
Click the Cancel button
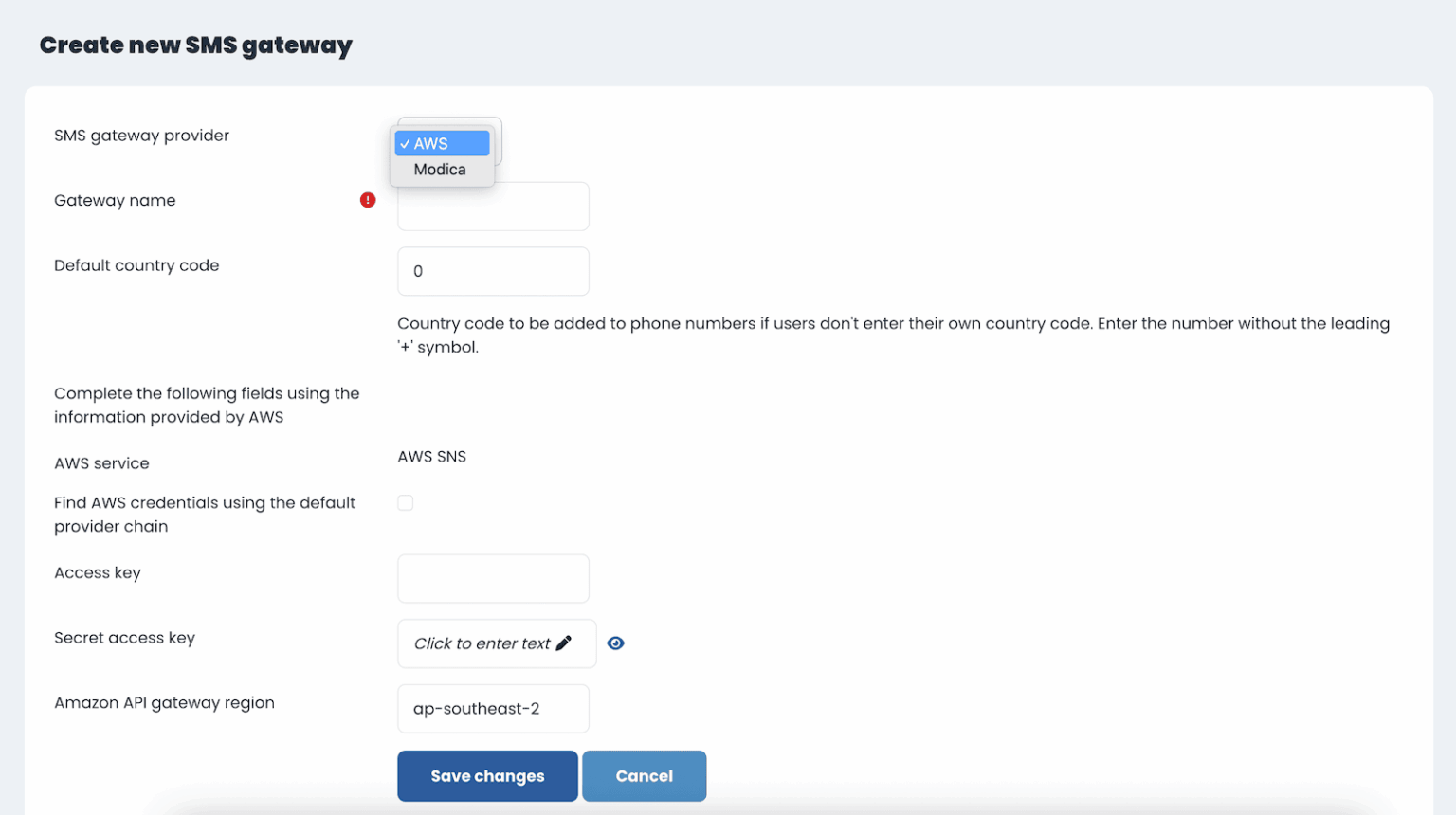pyautogui.click(x=645, y=775)
